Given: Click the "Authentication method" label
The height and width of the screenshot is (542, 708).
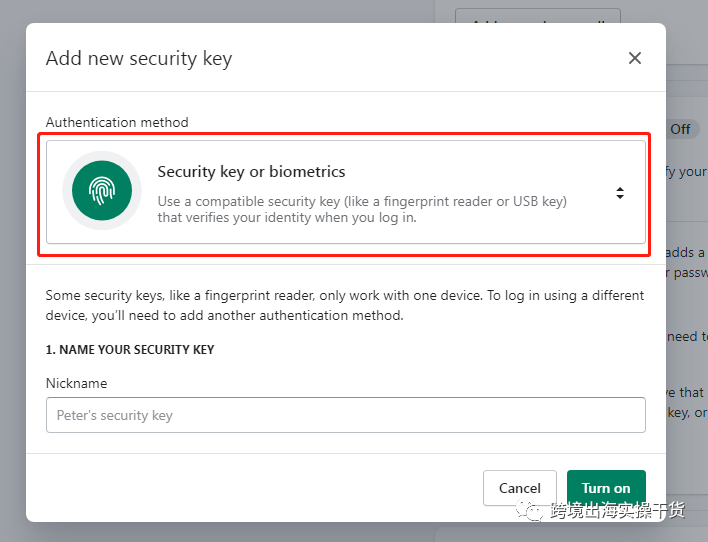Looking at the screenshot, I should coord(117,122).
